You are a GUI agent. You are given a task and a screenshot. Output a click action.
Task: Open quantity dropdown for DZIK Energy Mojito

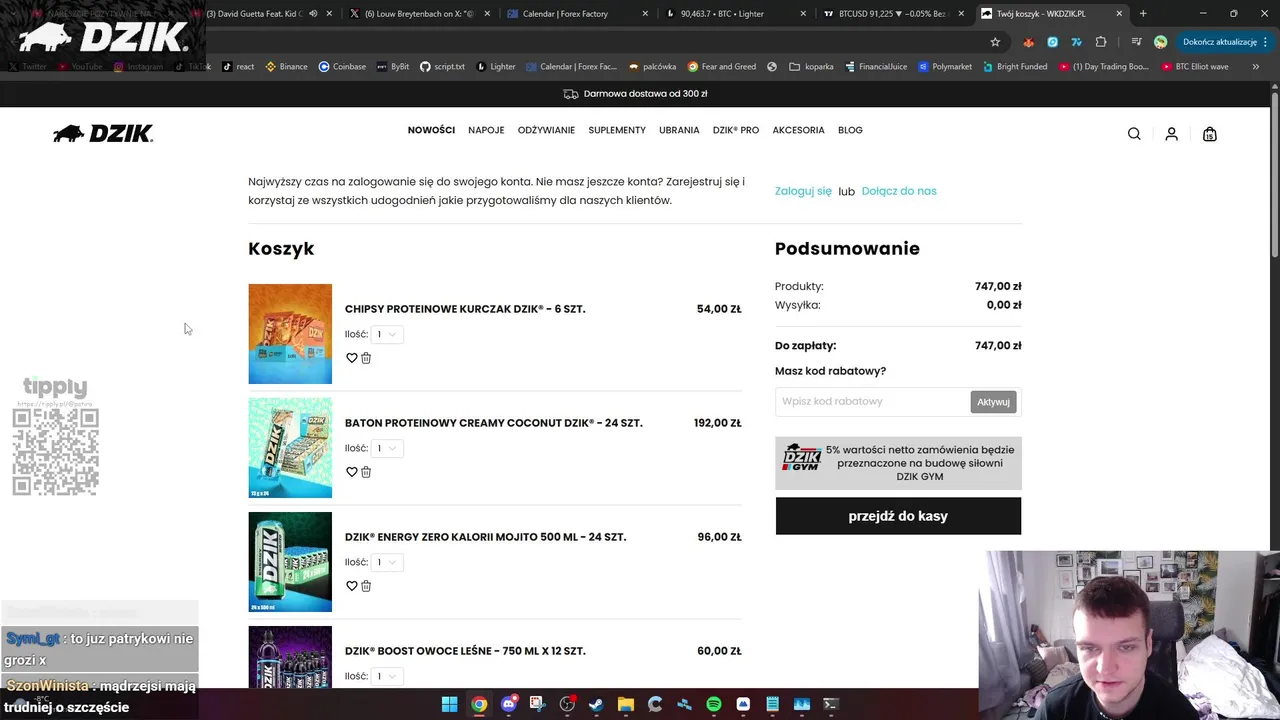tap(387, 562)
